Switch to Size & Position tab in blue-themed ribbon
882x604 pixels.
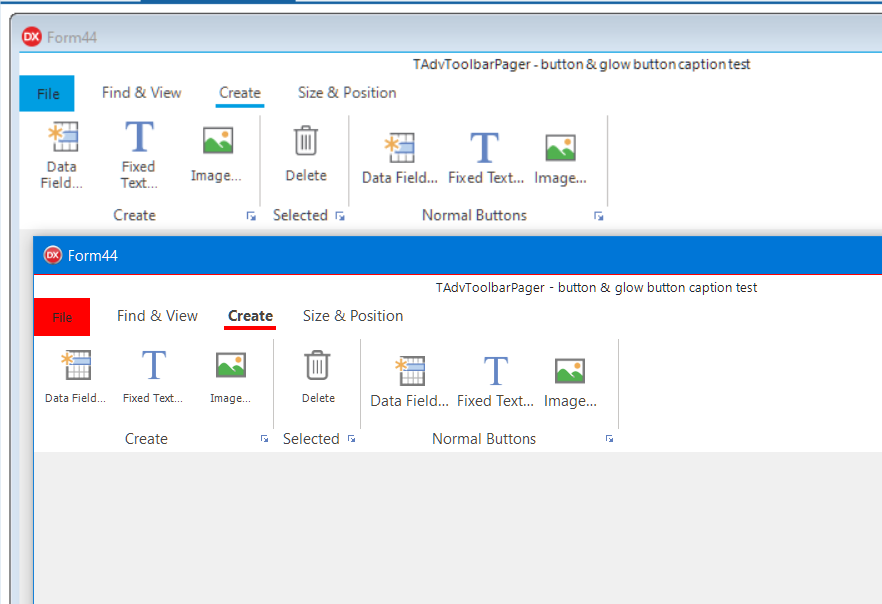[x=347, y=93]
